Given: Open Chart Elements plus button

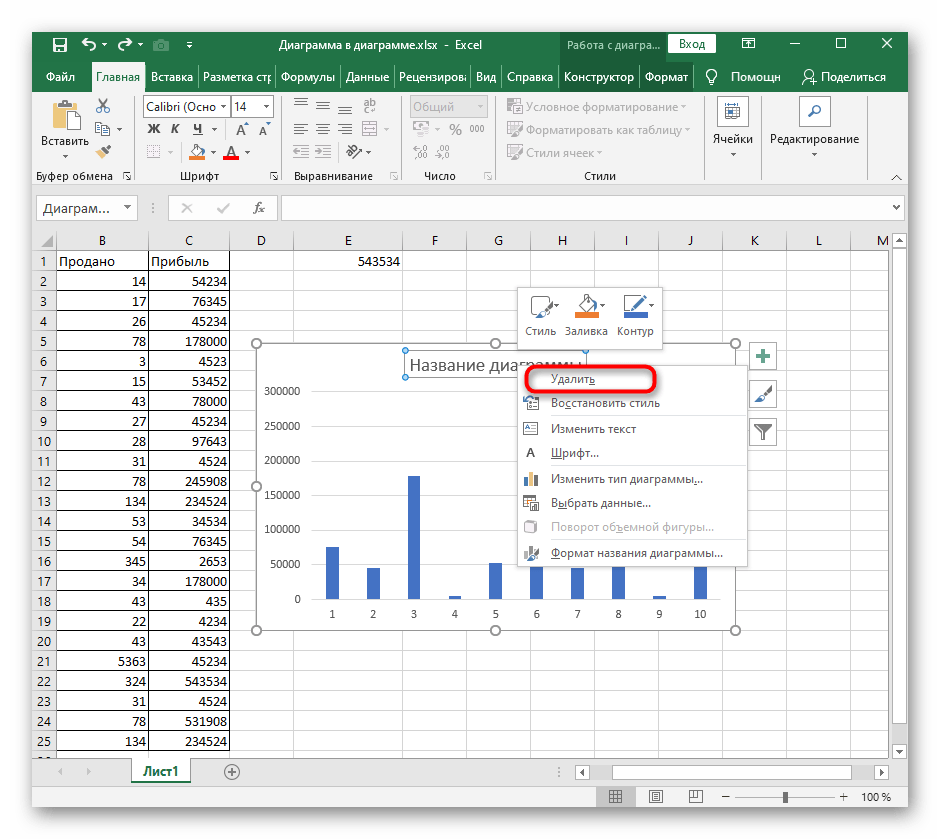Looking at the screenshot, I should [x=763, y=356].
